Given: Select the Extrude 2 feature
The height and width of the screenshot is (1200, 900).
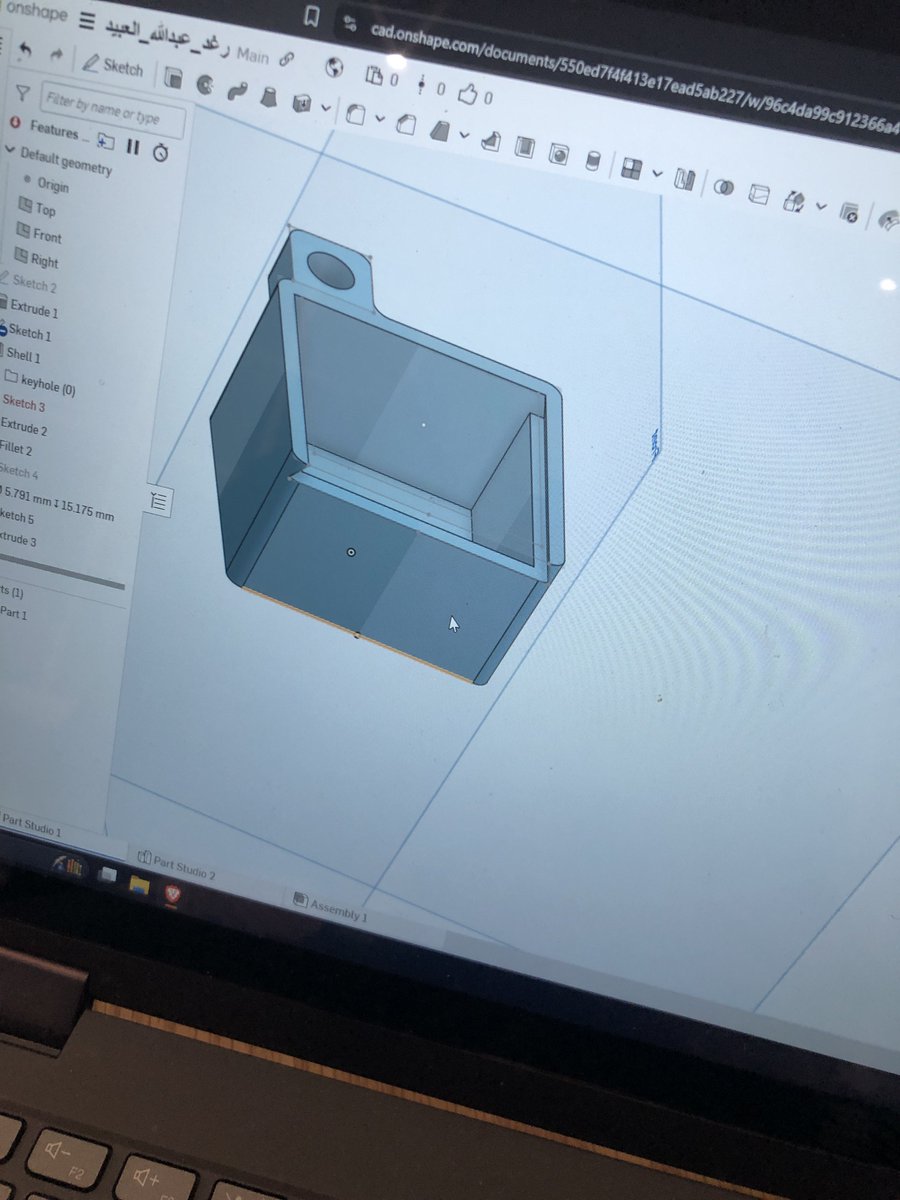Looking at the screenshot, I should (24, 428).
